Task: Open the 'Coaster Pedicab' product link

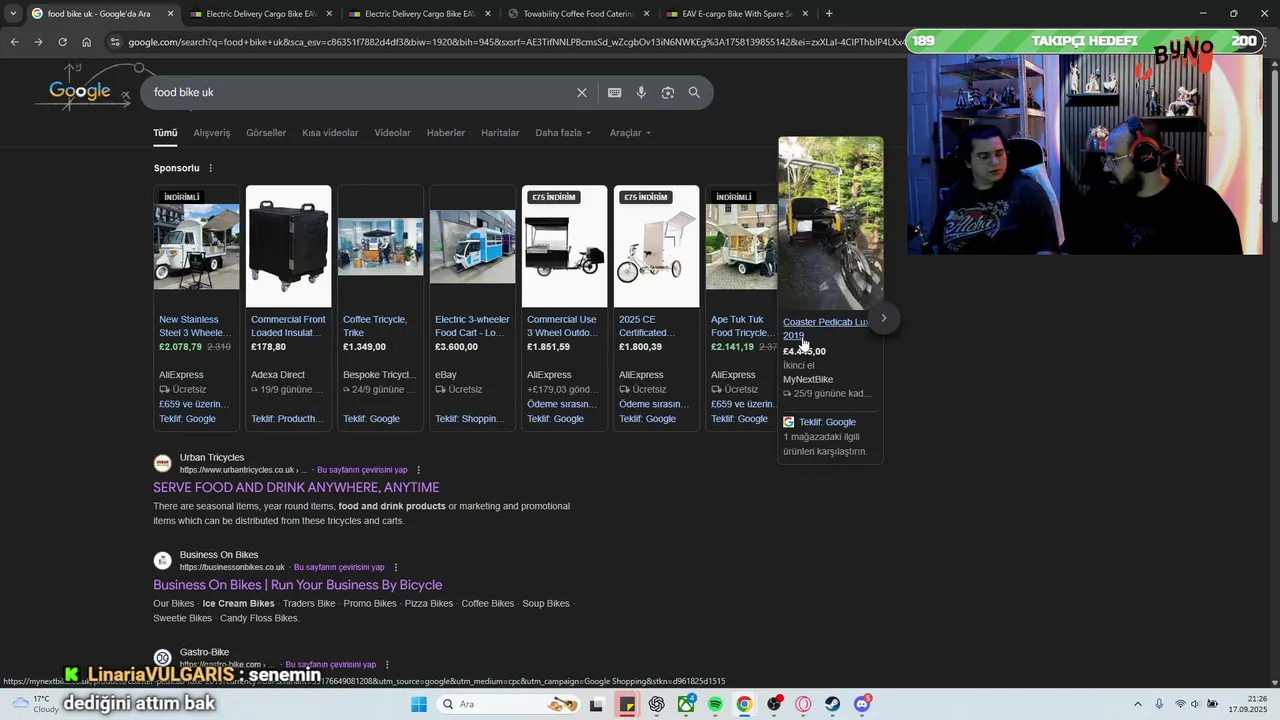Action: [x=827, y=328]
